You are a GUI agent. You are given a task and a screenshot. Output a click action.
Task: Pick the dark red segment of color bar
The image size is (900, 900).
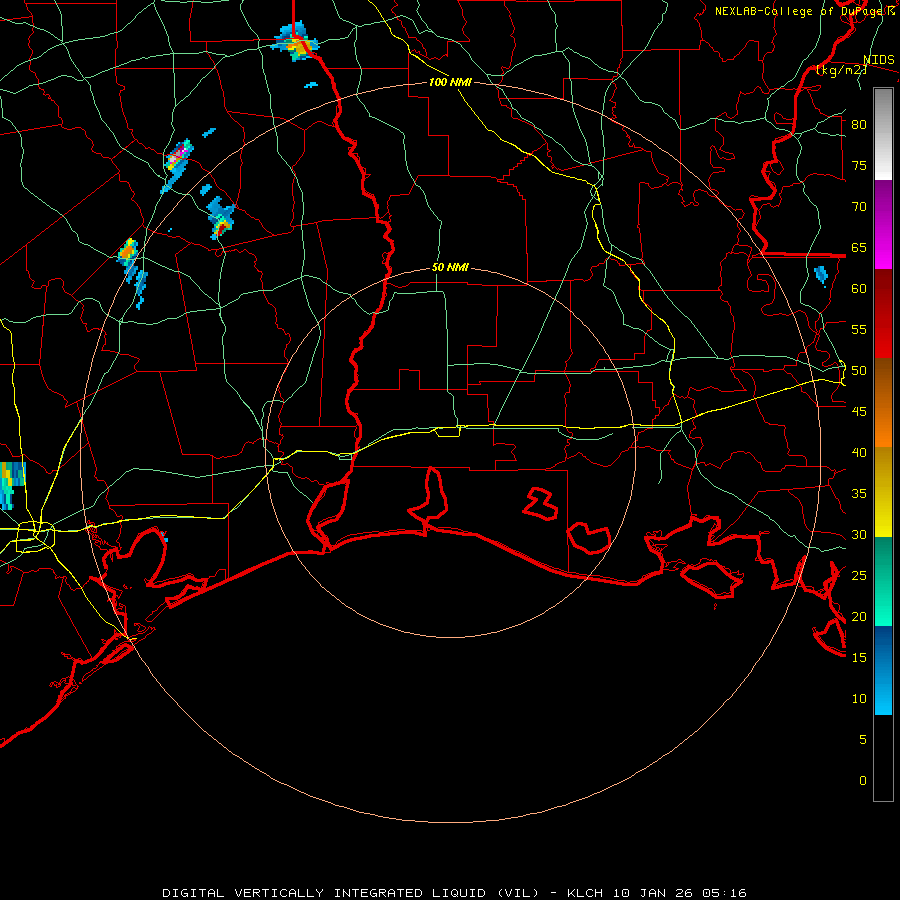coord(883,314)
